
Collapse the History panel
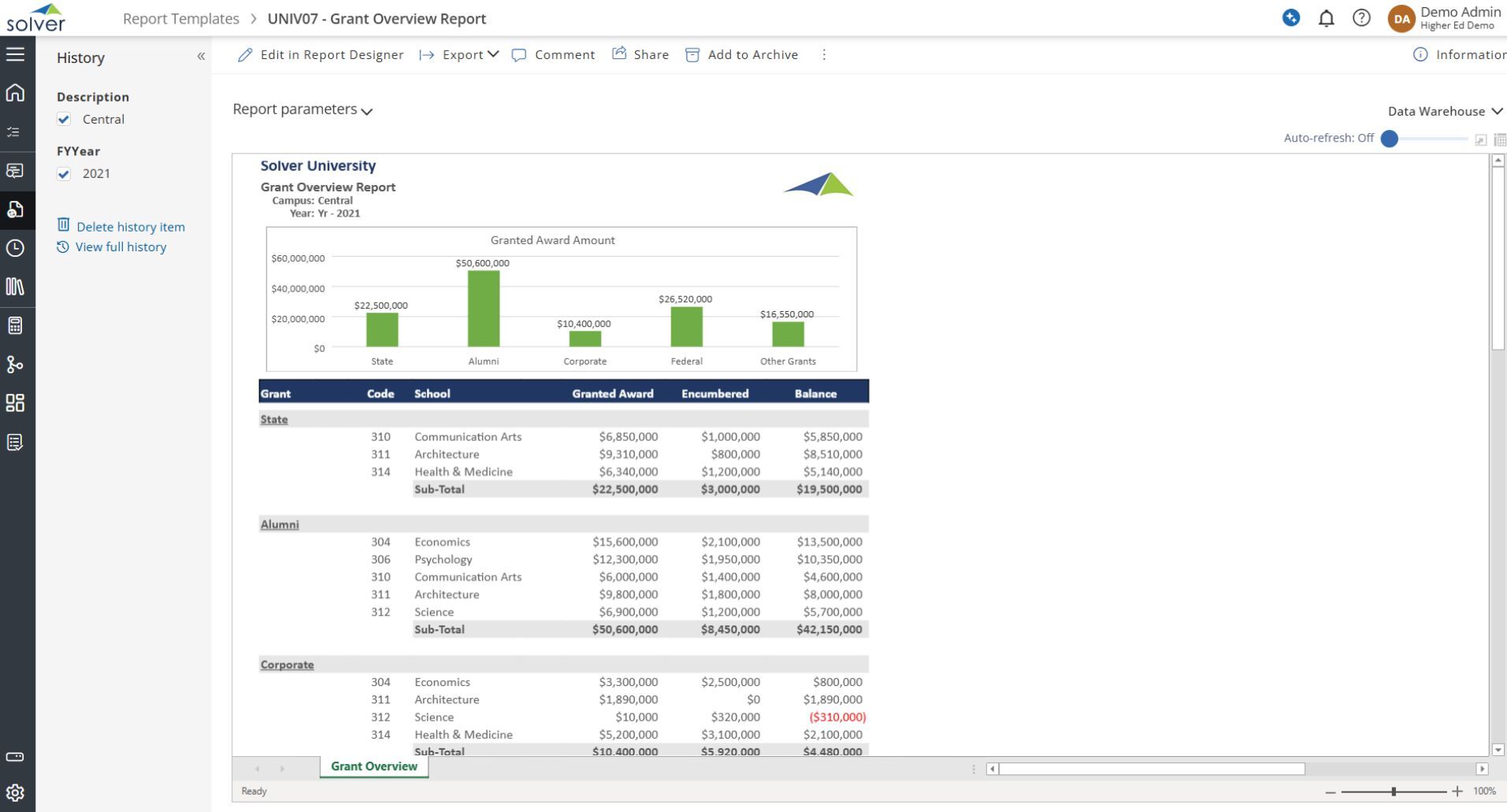coord(201,57)
